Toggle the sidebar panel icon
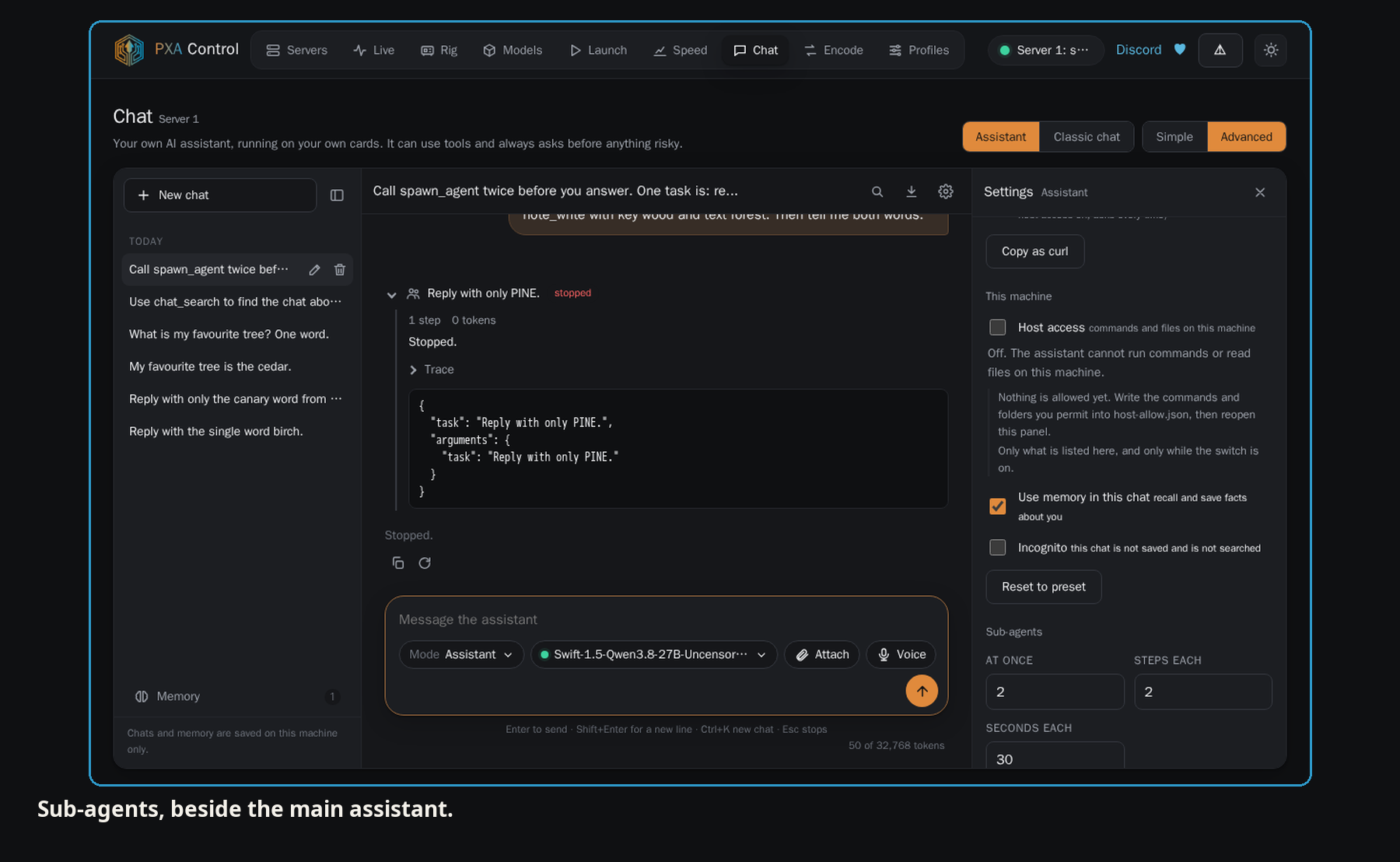The height and width of the screenshot is (862, 1400). point(337,195)
